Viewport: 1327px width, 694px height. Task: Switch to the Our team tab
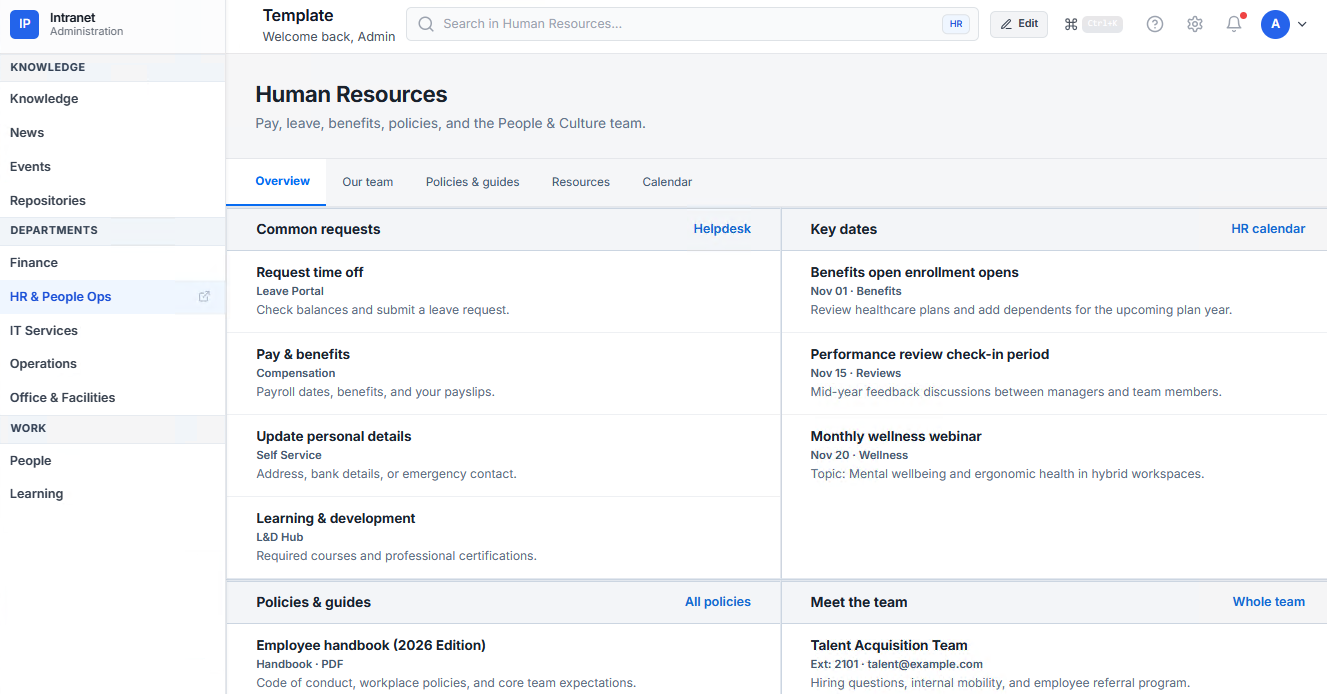(x=368, y=182)
